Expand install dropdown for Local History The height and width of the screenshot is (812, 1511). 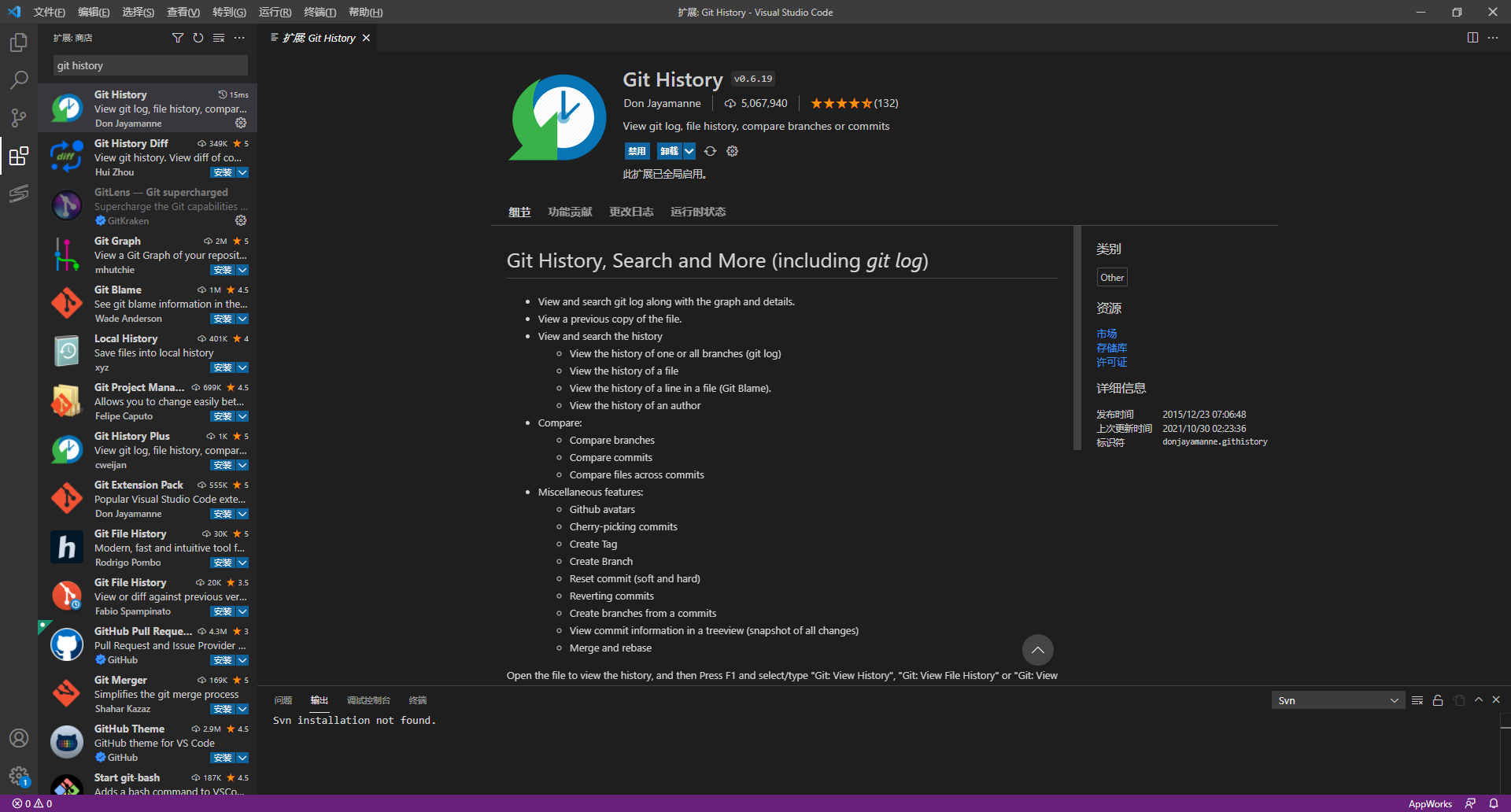coord(242,367)
